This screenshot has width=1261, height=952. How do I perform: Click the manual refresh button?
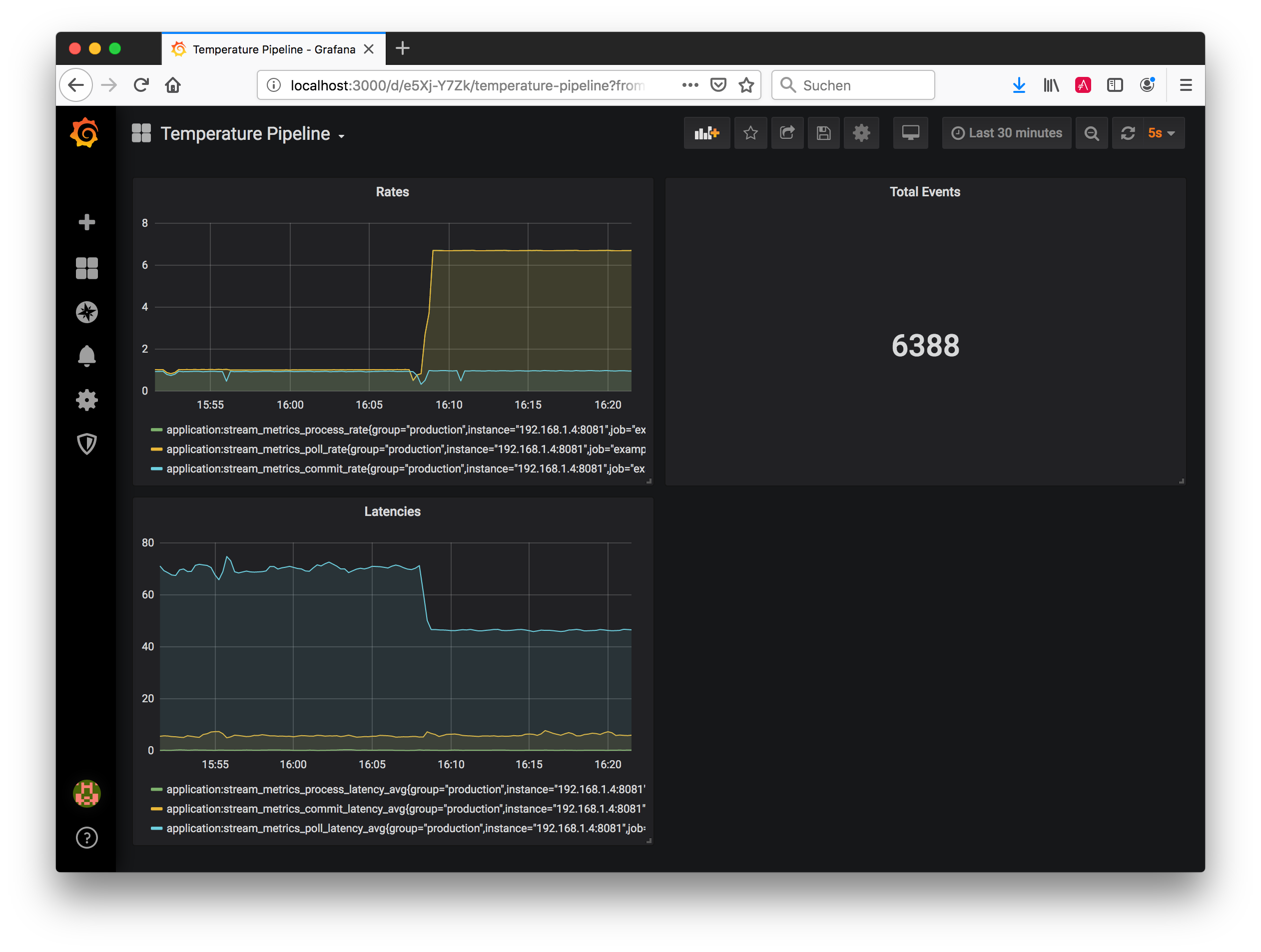[1128, 133]
